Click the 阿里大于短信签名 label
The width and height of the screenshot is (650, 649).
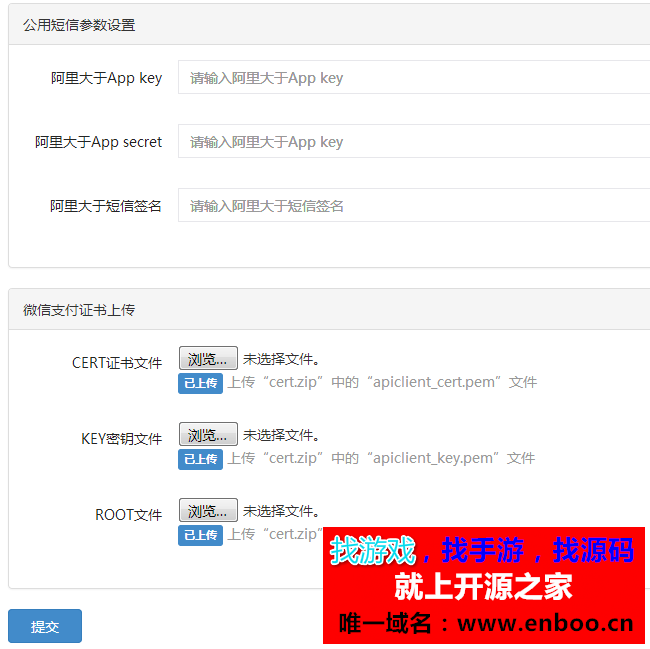pos(106,206)
